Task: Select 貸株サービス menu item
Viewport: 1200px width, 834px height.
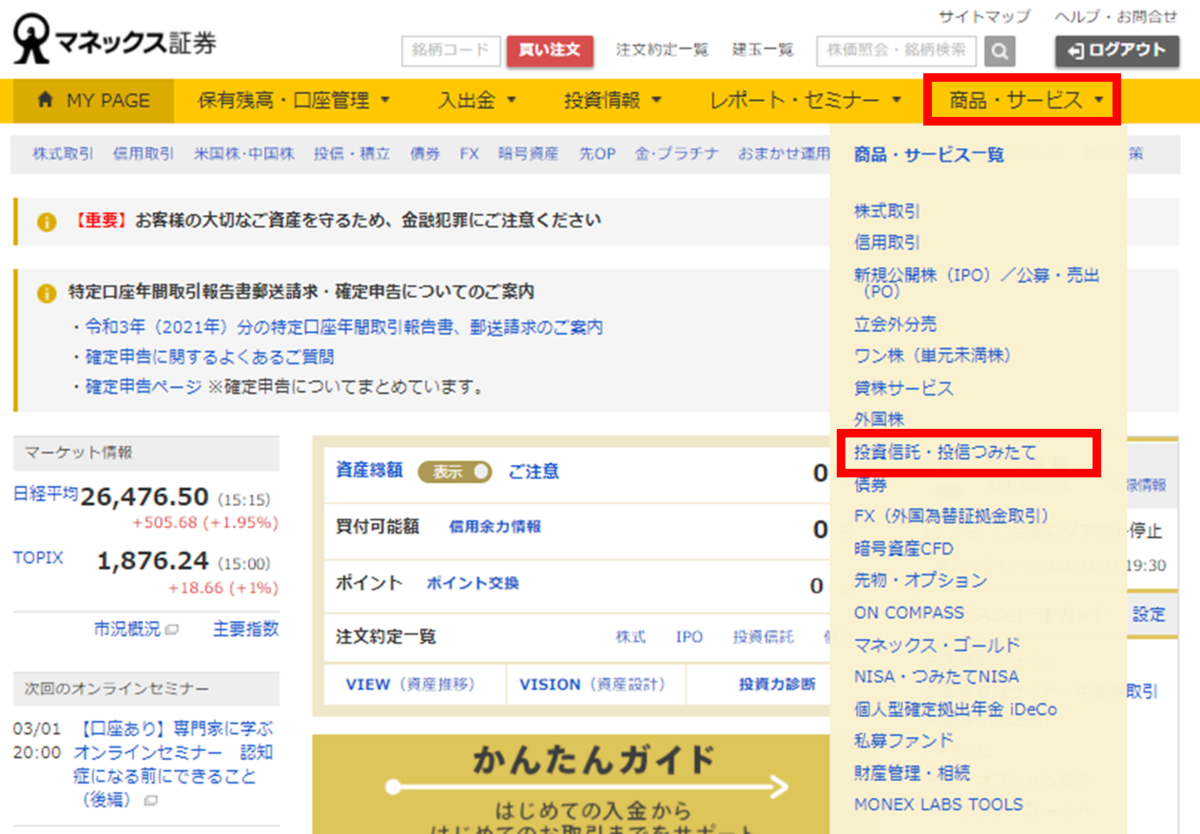Action: 904,388
